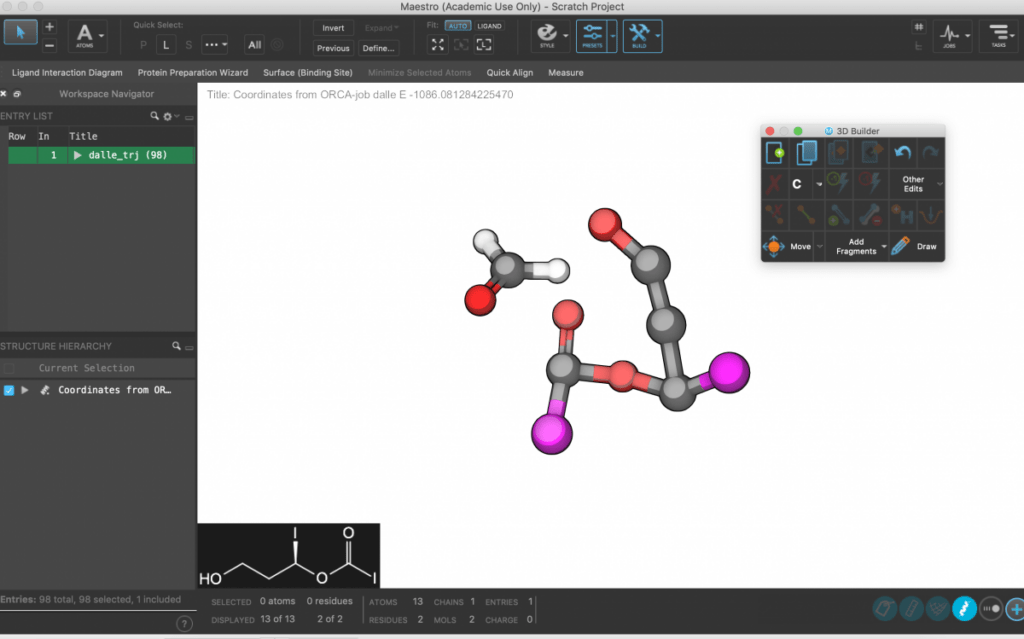This screenshot has width=1024, height=639.
Task: Open the Jobs monitor icon
Action: coord(949,35)
